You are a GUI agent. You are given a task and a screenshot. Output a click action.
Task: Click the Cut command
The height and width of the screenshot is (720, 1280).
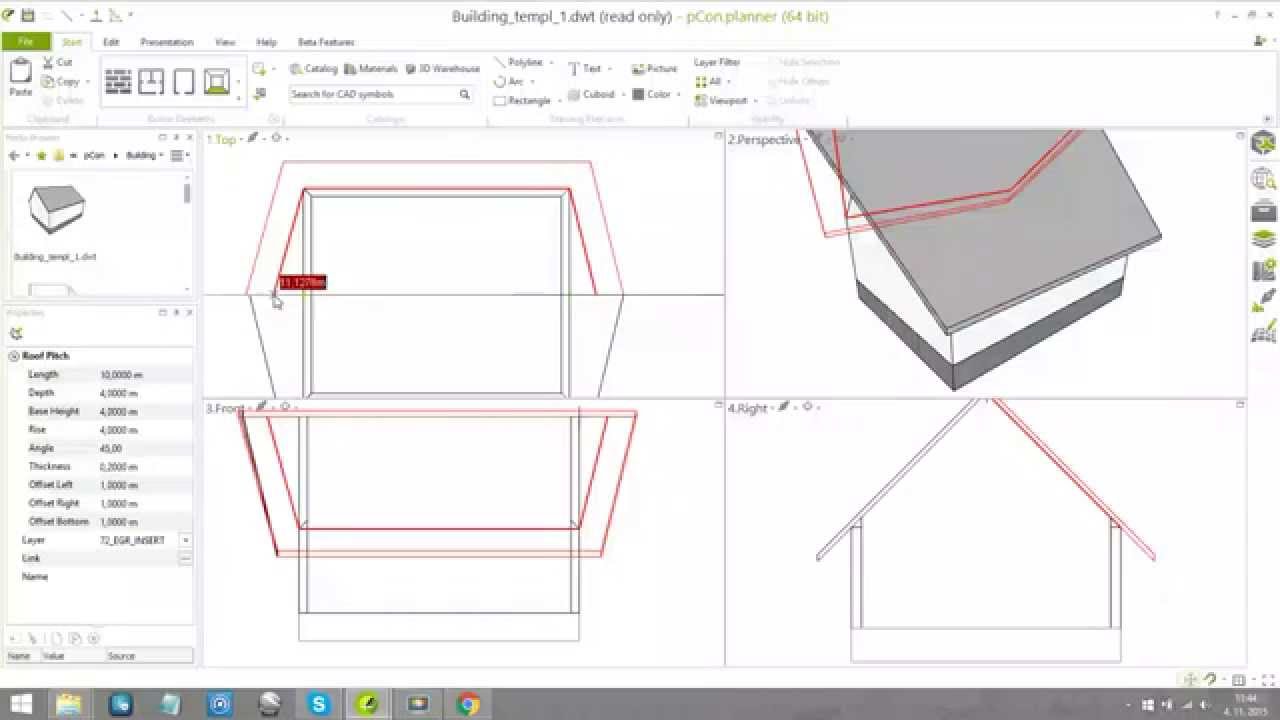(x=57, y=62)
